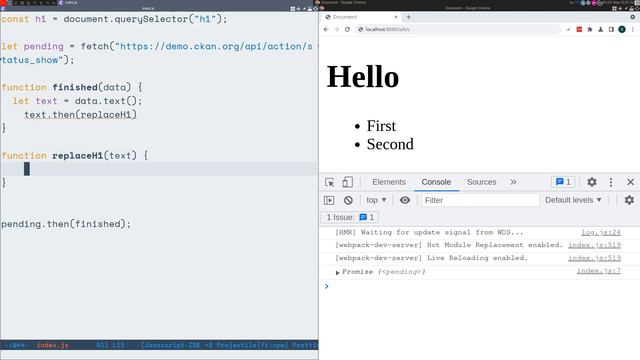Open DevTools customize menu
Viewport: 640px width, 360px height.
tap(611, 182)
